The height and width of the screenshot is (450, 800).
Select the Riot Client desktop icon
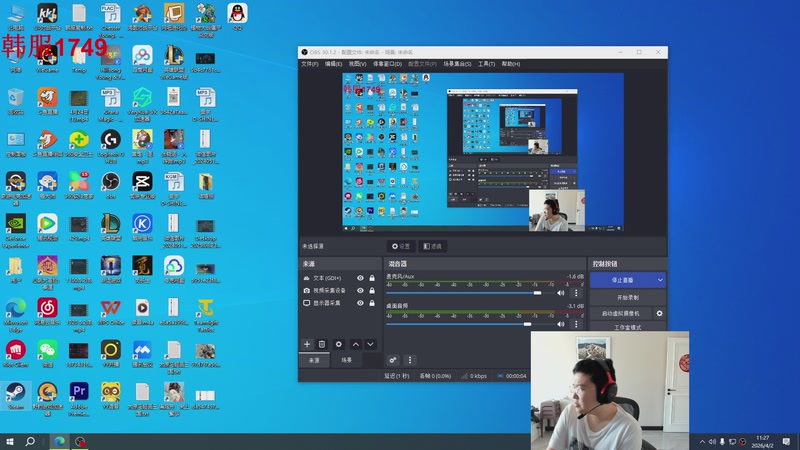click(16, 354)
